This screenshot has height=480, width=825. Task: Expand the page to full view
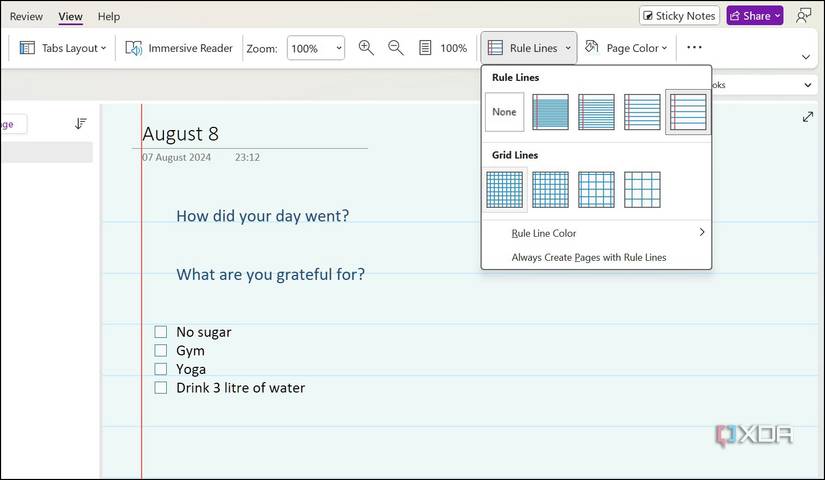click(807, 117)
